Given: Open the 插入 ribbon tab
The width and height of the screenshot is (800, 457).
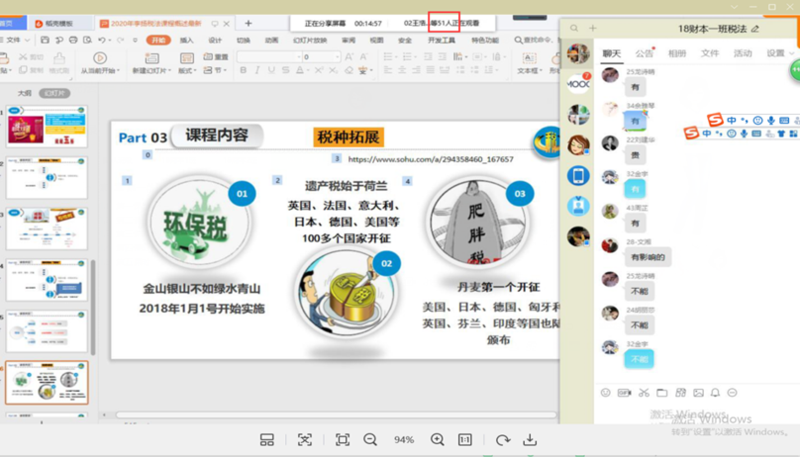Looking at the screenshot, I should (x=187, y=40).
